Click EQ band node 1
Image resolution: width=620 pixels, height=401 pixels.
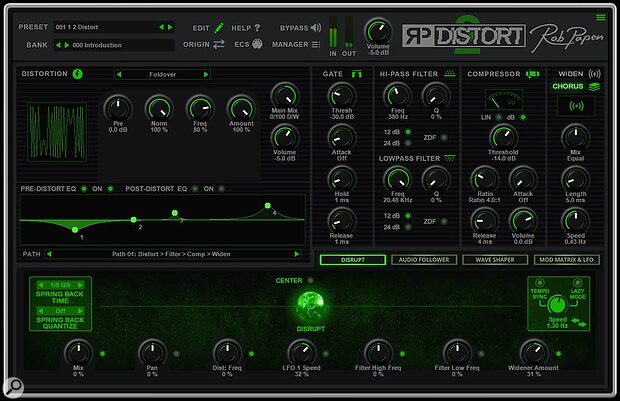coord(75,229)
